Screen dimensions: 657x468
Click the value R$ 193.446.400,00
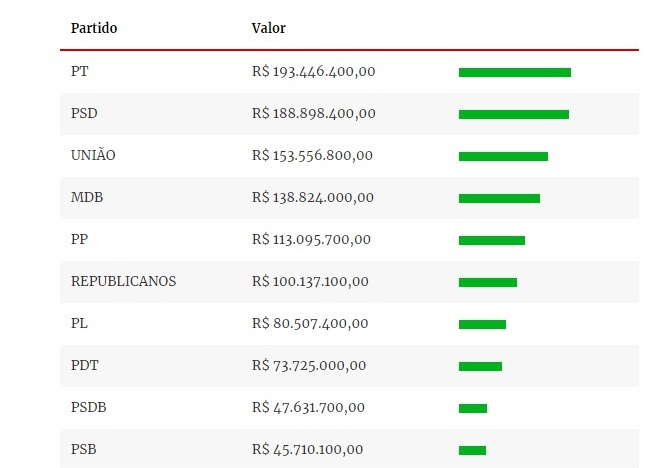click(x=313, y=72)
